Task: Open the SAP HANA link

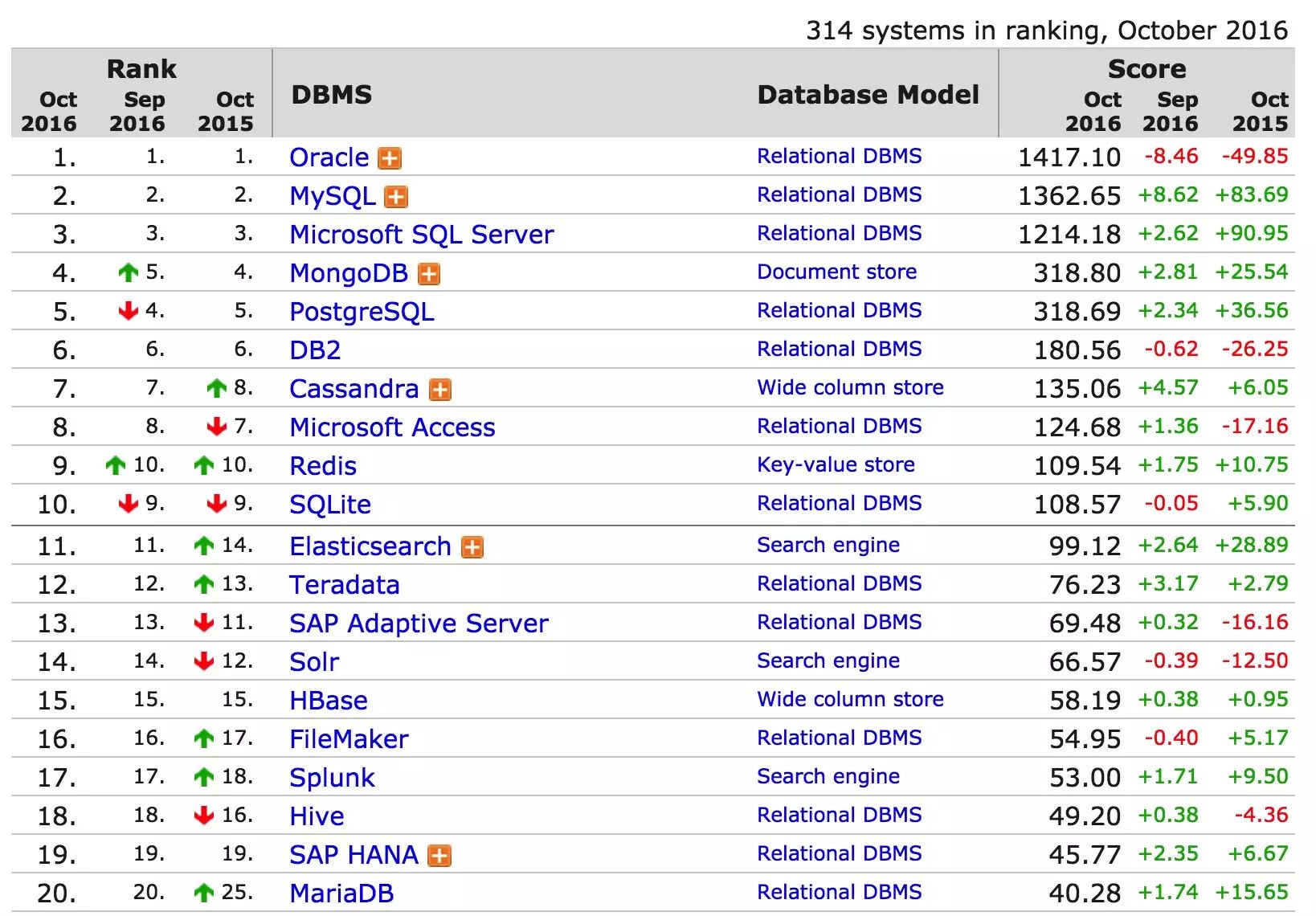Action: point(354,855)
